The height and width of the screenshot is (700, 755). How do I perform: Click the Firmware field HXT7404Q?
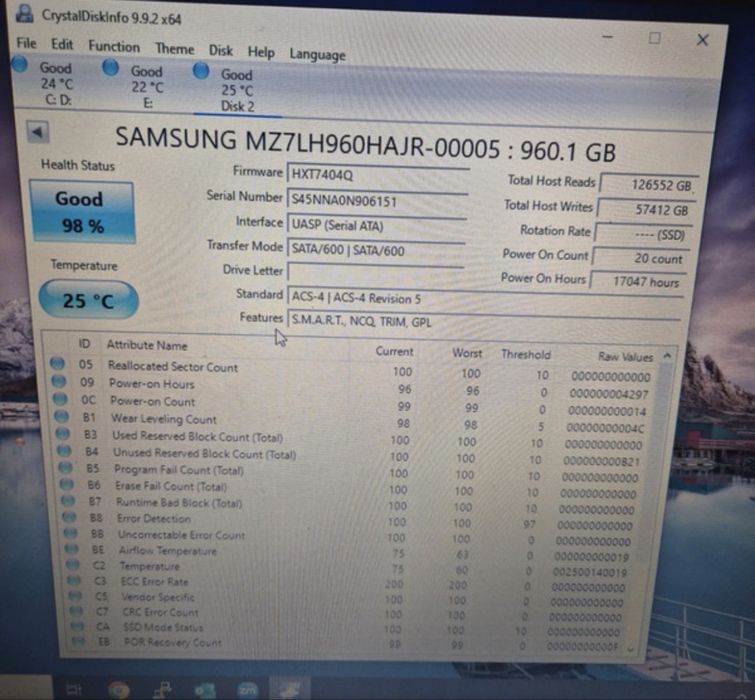tap(378, 174)
